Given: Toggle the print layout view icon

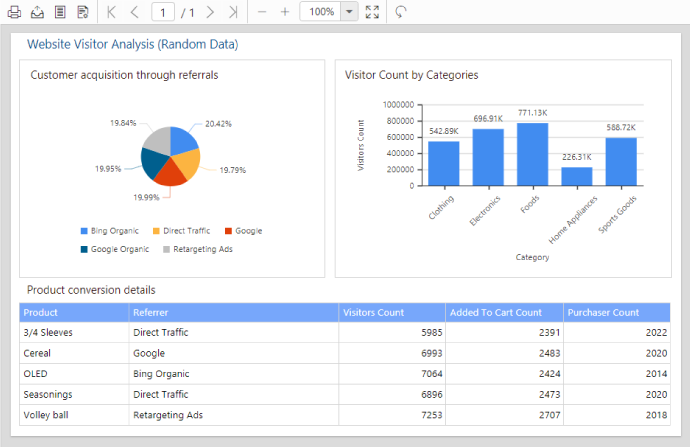Looking at the screenshot, I should [x=60, y=12].
